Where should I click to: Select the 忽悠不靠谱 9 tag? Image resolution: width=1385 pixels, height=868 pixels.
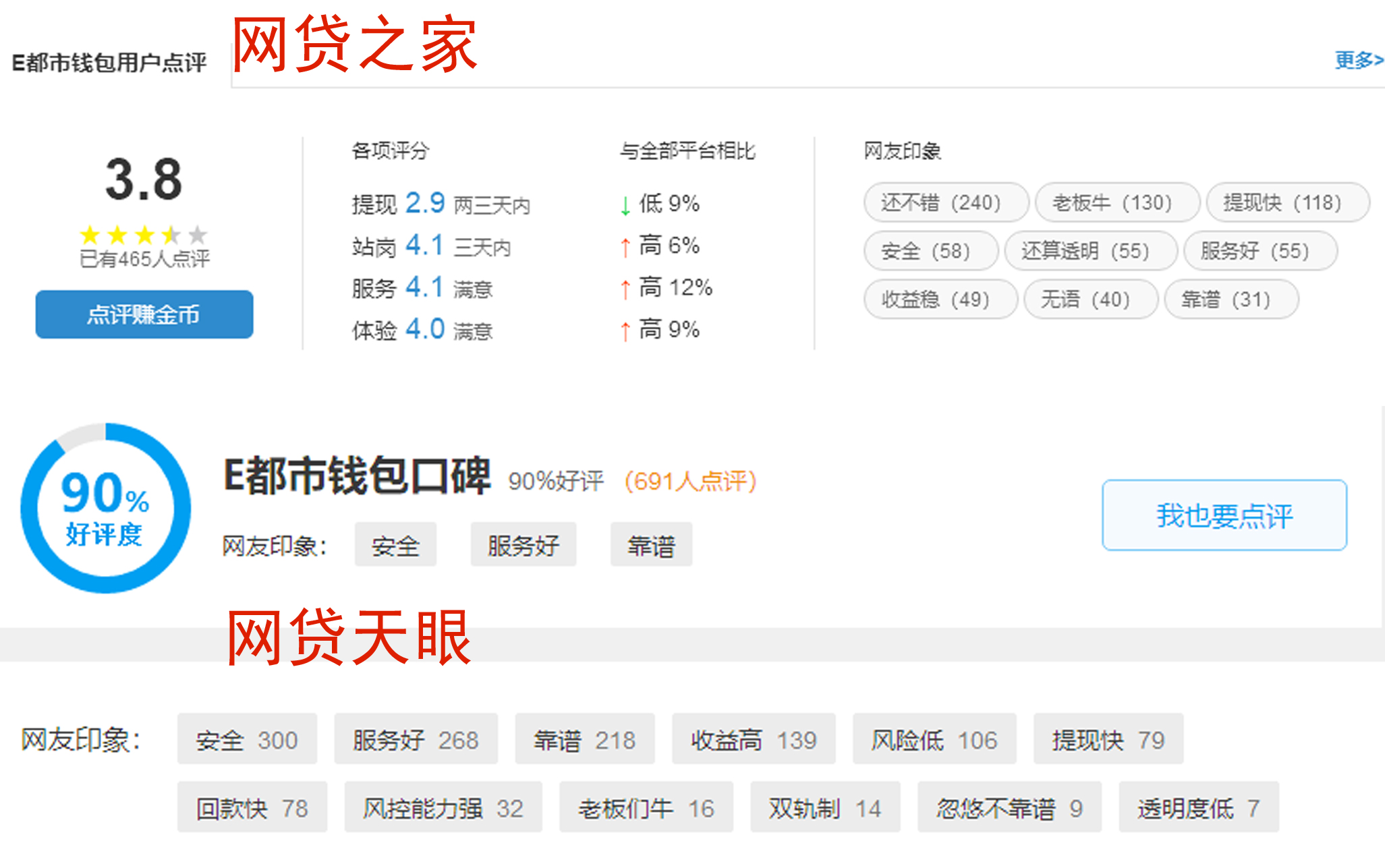tap(1009, 807)
